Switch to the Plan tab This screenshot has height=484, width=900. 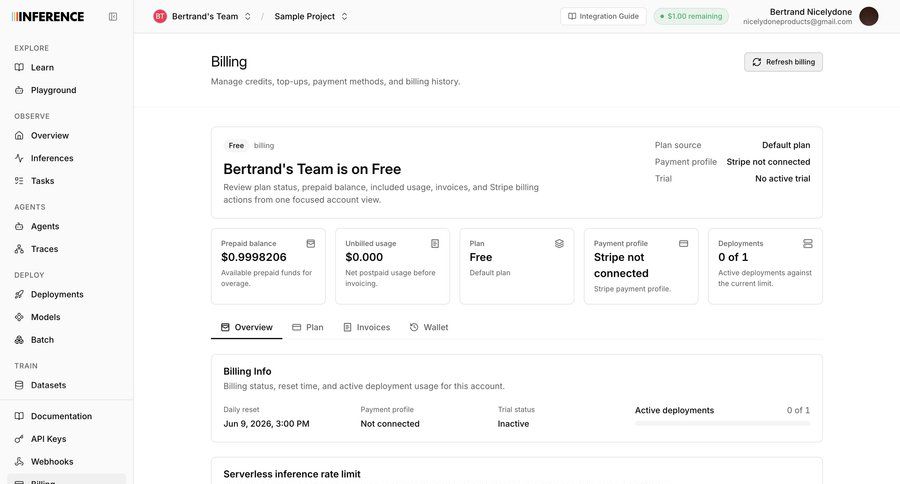point(308,327)
